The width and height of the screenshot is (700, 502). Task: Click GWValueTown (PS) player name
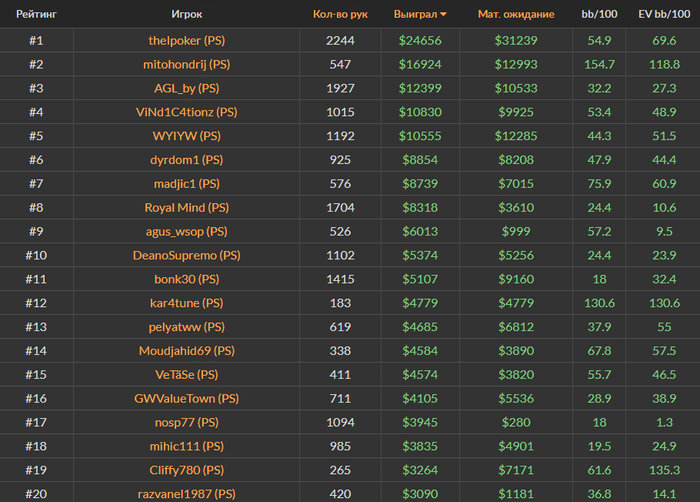click(186, 398)
